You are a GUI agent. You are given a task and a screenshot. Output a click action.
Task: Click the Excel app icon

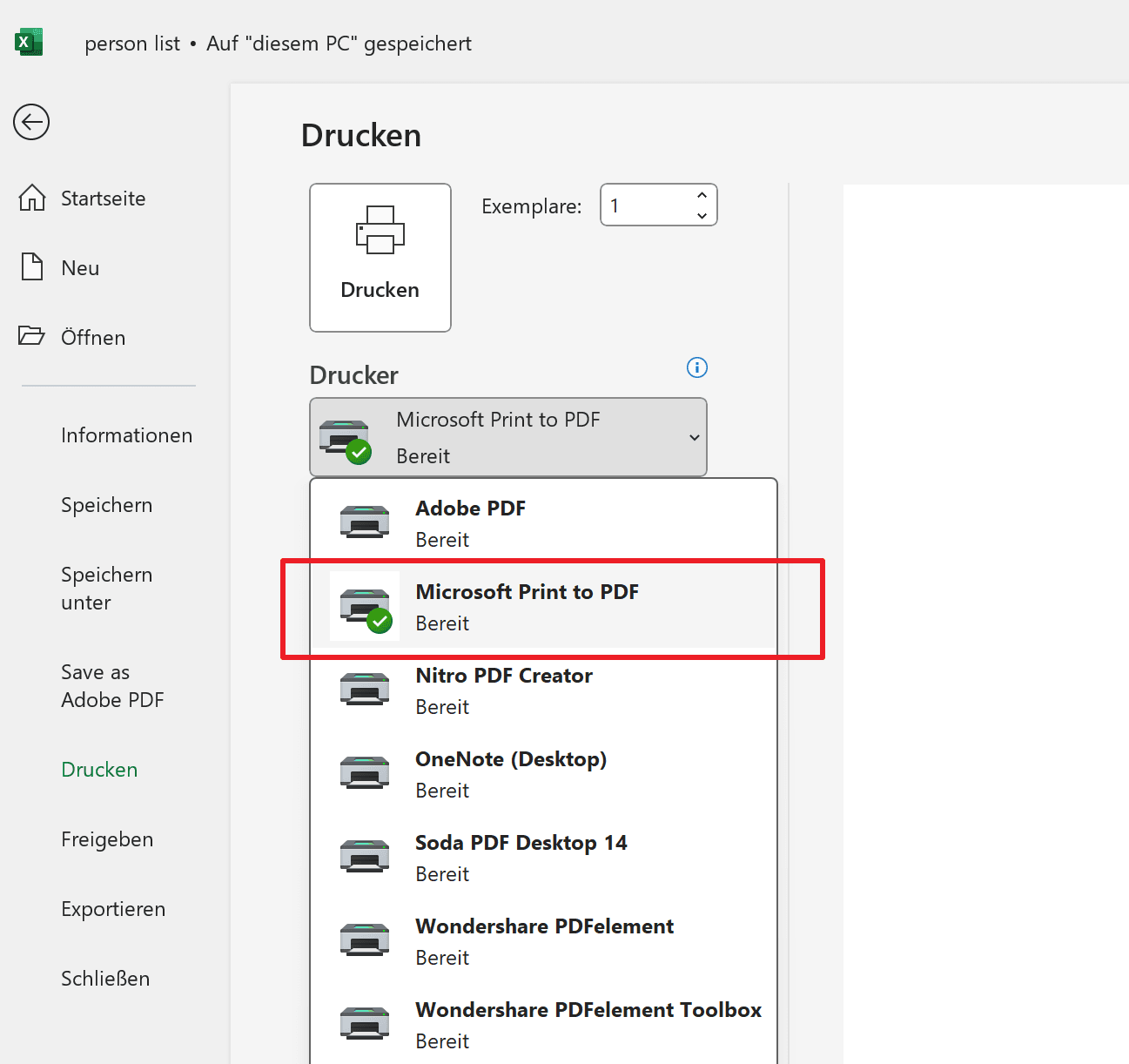29,42
